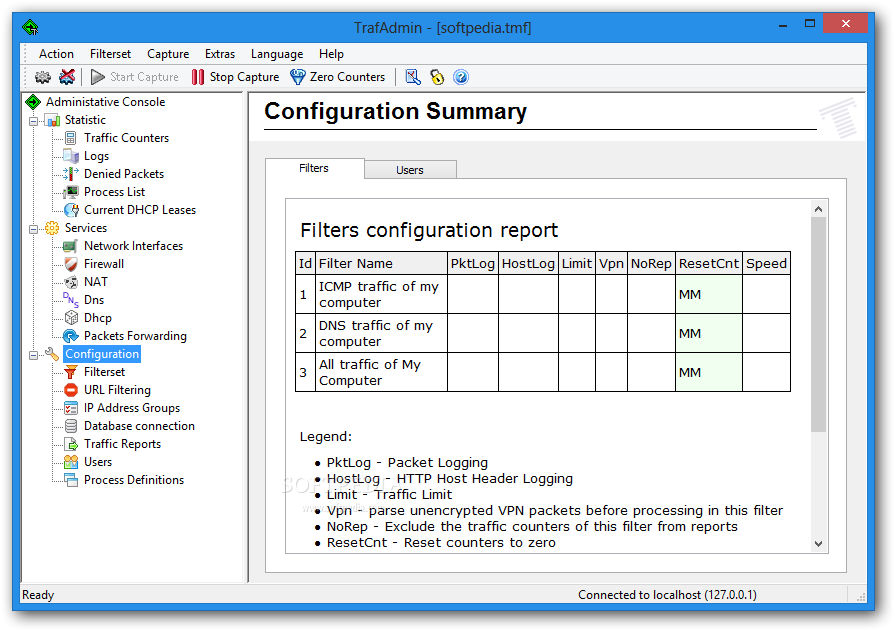The height and width of the screenshot is (631, 895).
Task: Select Configuration label in tree
Action: (102, 354)
